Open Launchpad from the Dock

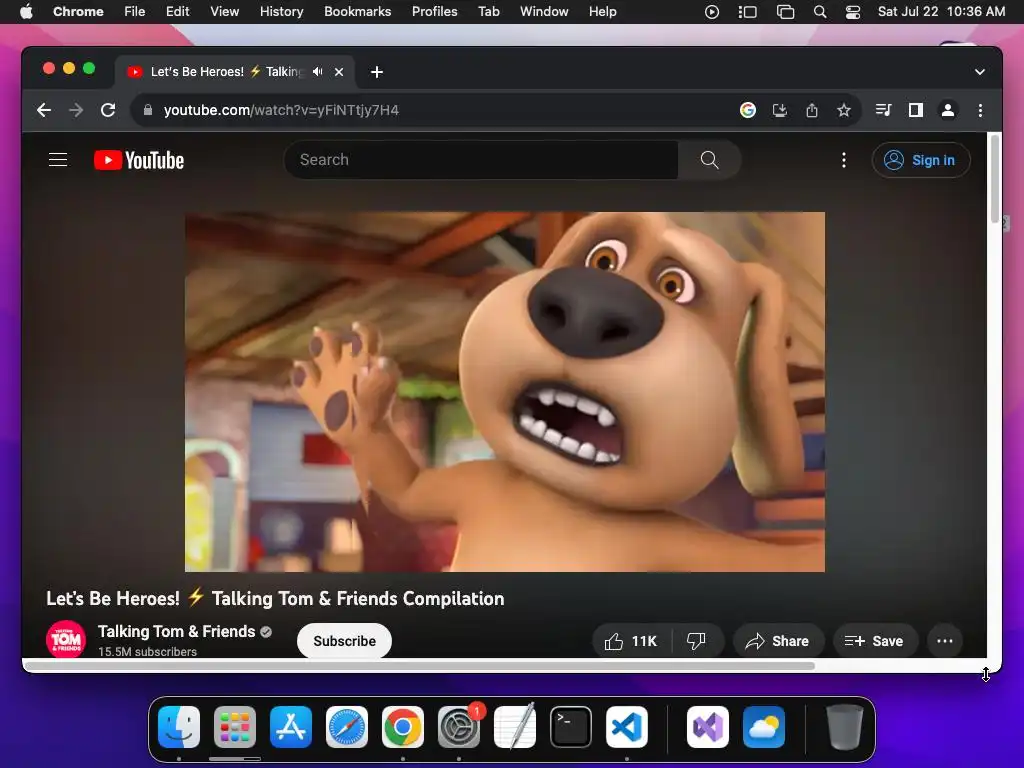coord(235,727)
